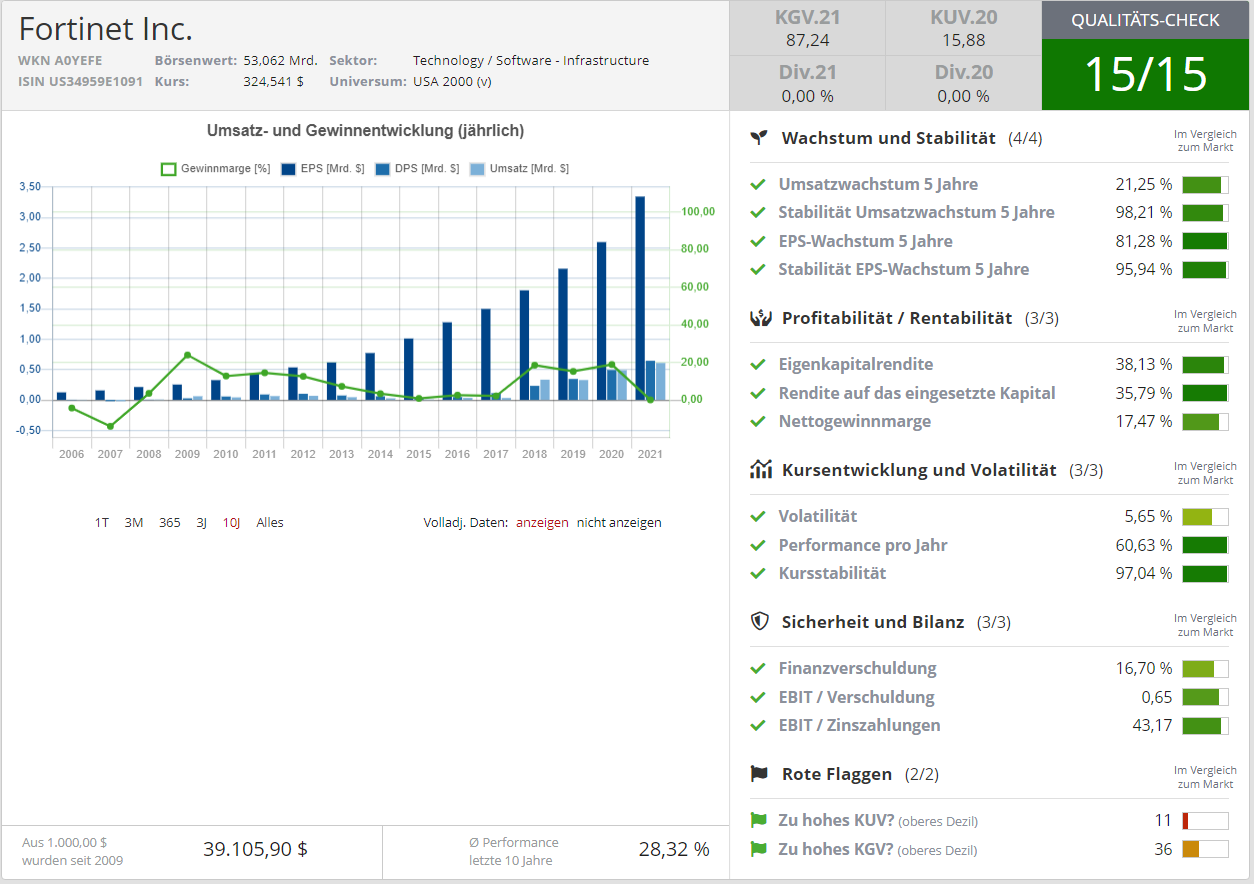Click the market comparison bar for Volatilität
Image resolution: width=1254 pixels, height=884 pixels.
pyautogui.click(x=1205, y=517)
